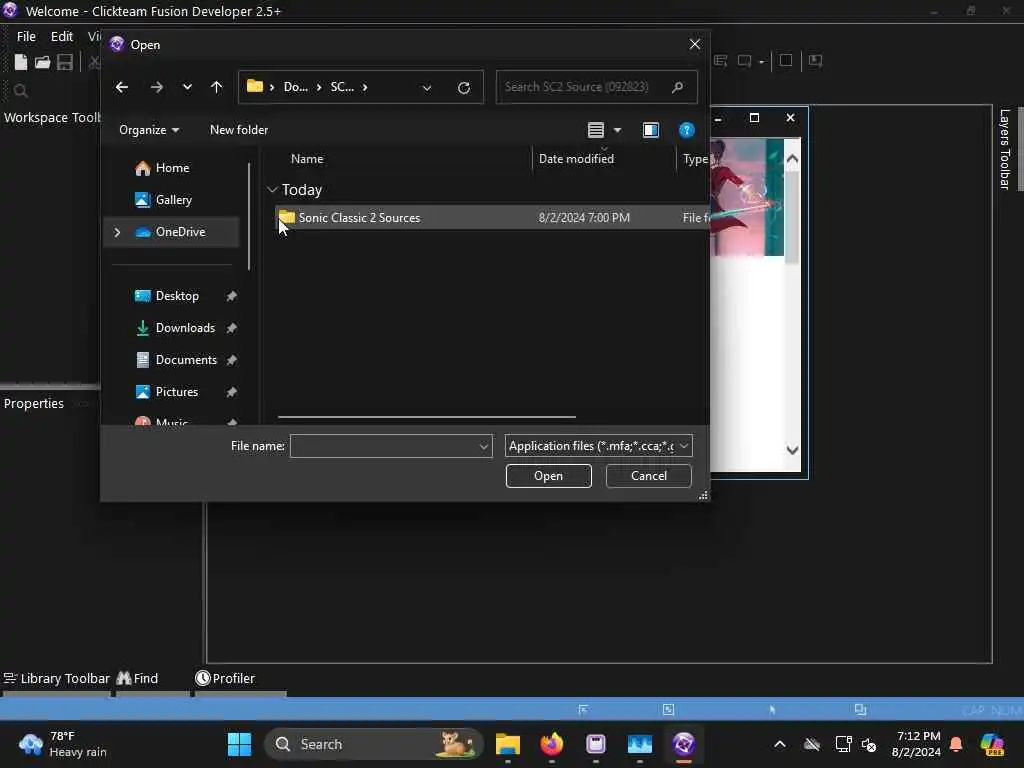This screenshot has height=768, width=1024.
Task: Expand the OneDrive tree node
Action: 118,232
